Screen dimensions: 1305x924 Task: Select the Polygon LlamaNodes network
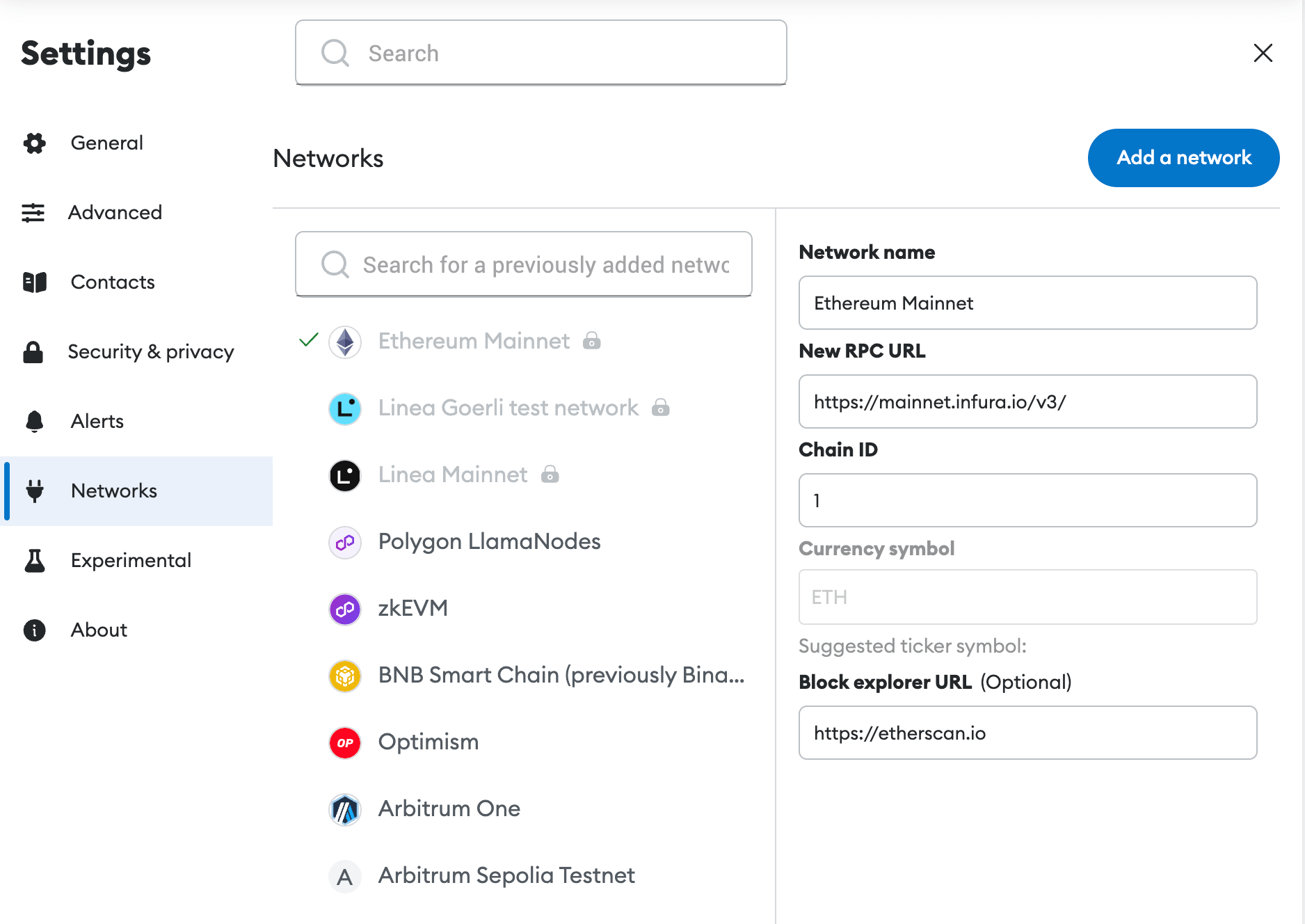tap(489, 542)
